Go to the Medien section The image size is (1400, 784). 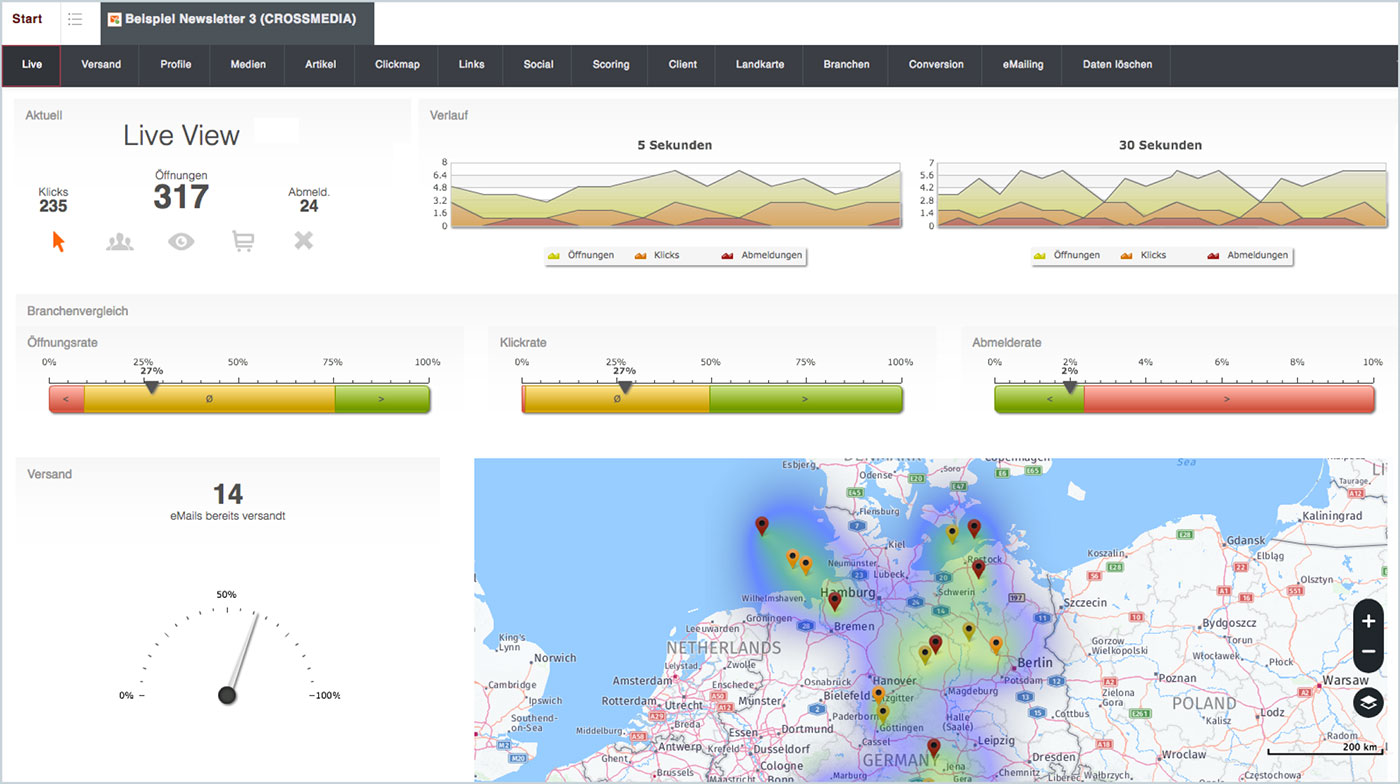click(248, 65)
